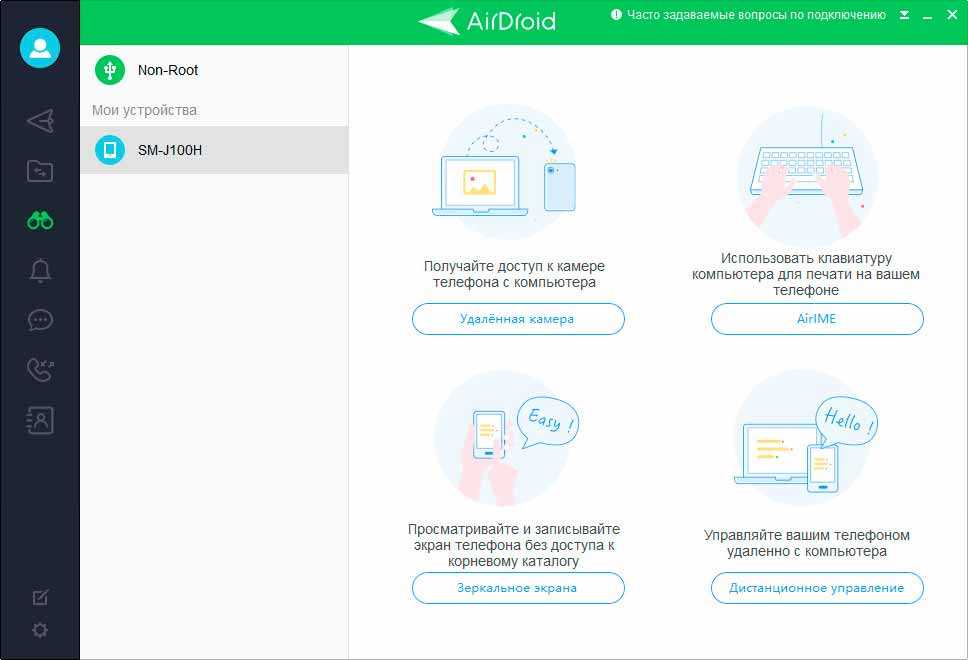Click the Дистанционное управление button
The image size is (968, 660).
(817, 588)
